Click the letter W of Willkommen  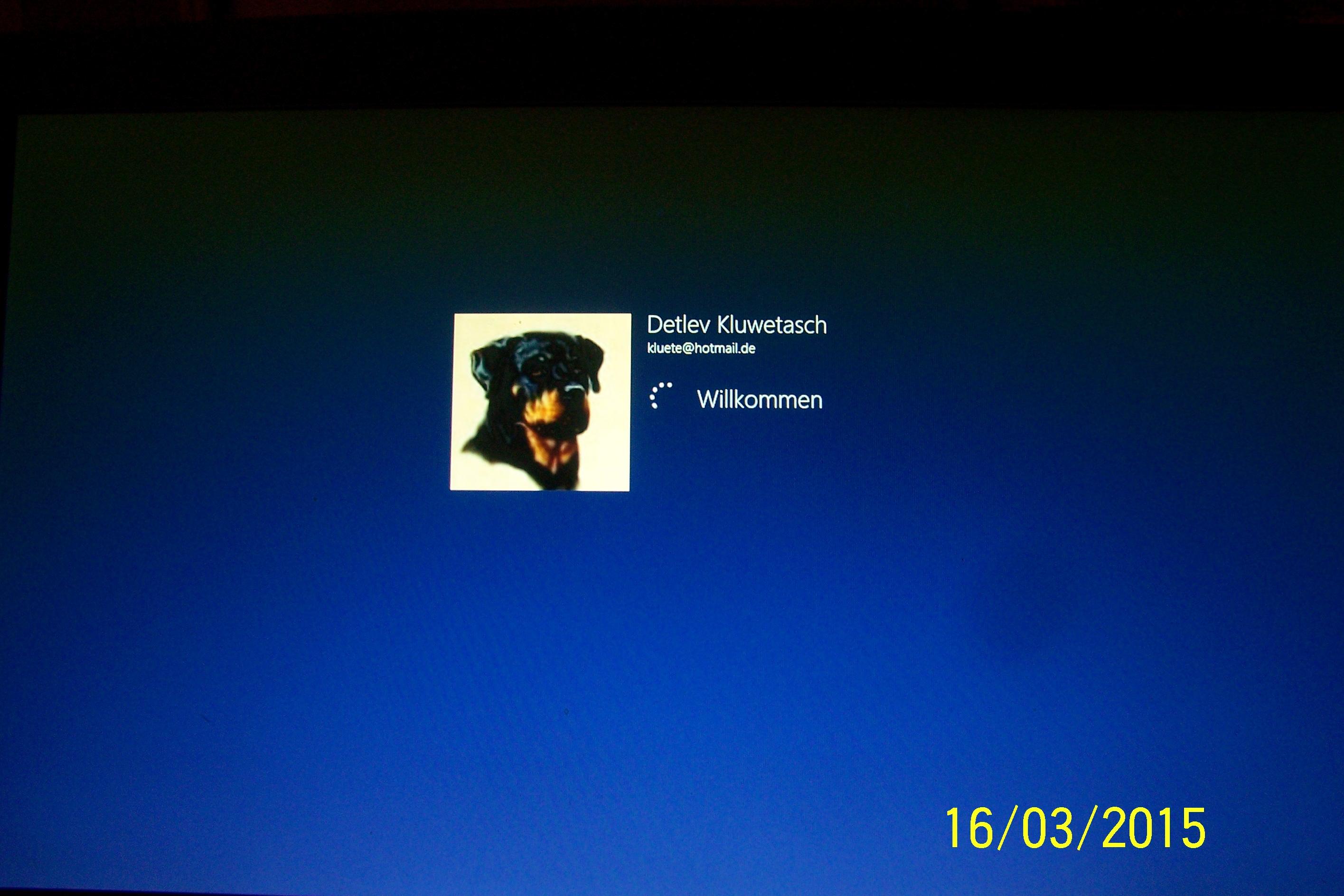point(709,399)
